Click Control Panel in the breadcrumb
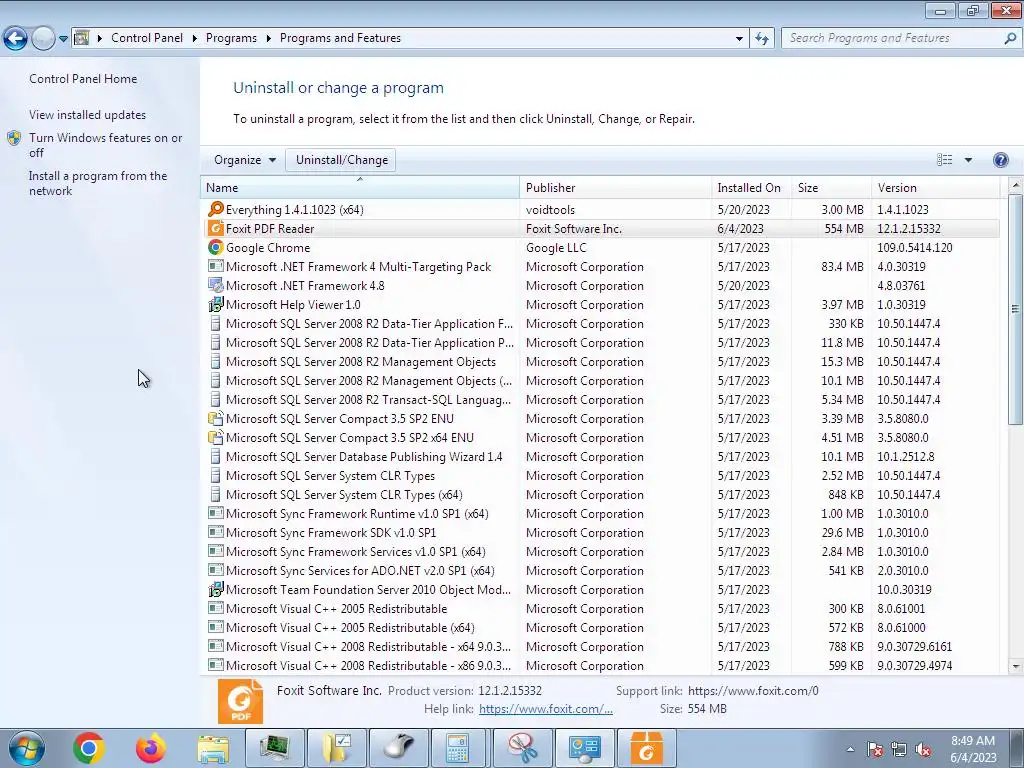Image resolution: width=1024 pixels, height=768 pixels. click(x=147, y=38)
